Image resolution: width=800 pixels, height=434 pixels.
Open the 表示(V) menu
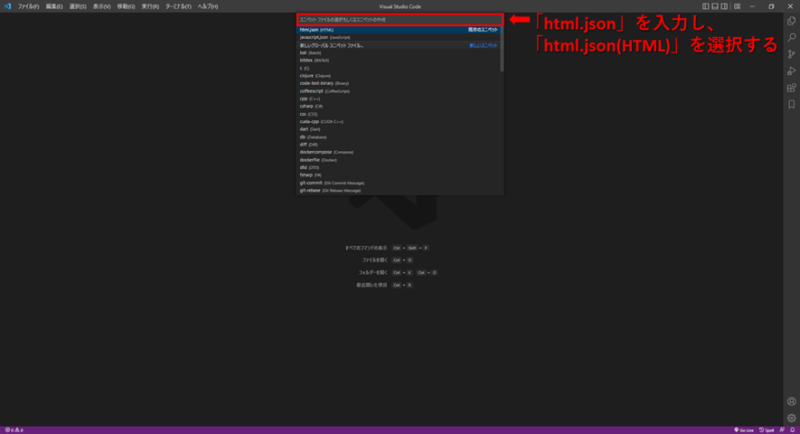click(101, 6)
